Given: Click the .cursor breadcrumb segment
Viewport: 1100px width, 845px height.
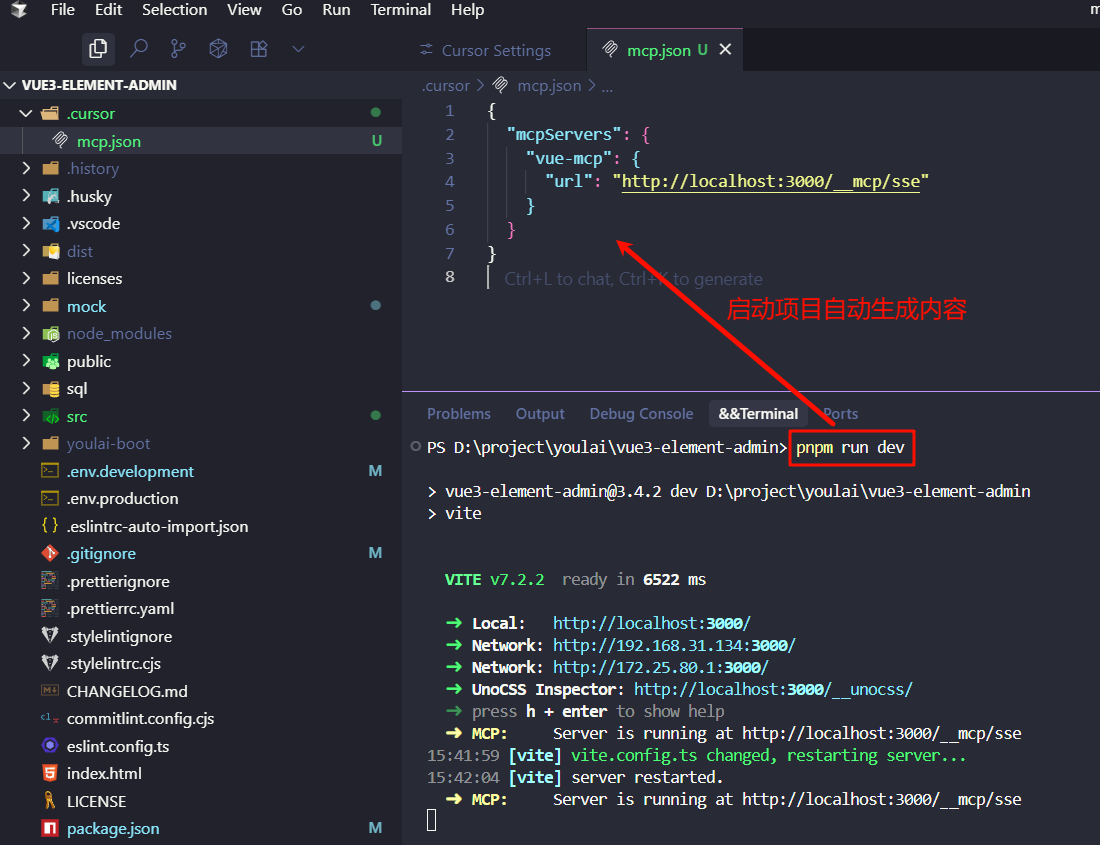Looking at the screenshot, I should click(x=445, y=86).
